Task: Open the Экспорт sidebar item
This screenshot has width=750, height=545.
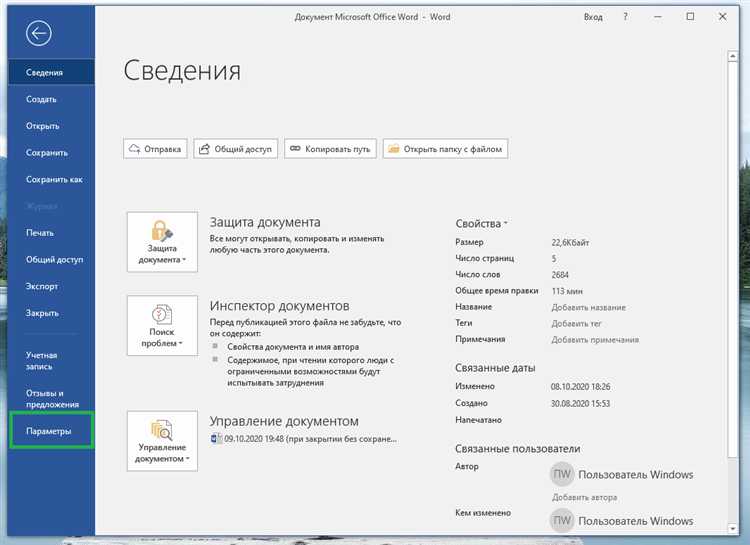Action: pos(51,286)
